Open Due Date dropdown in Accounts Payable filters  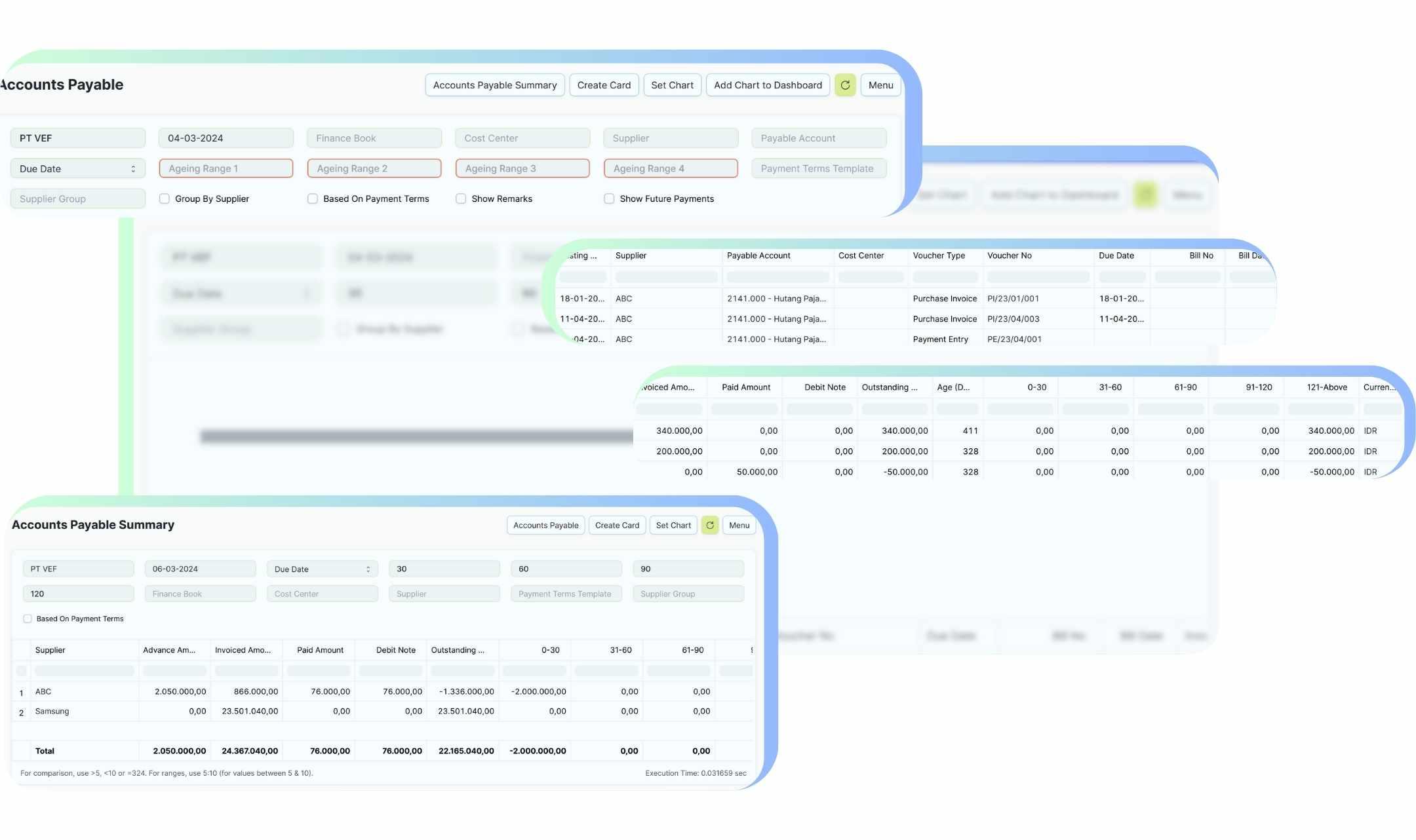tap(77, 168)
